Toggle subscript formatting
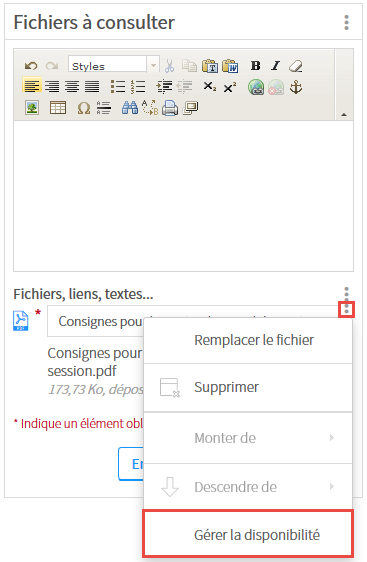 click(210, 87)
